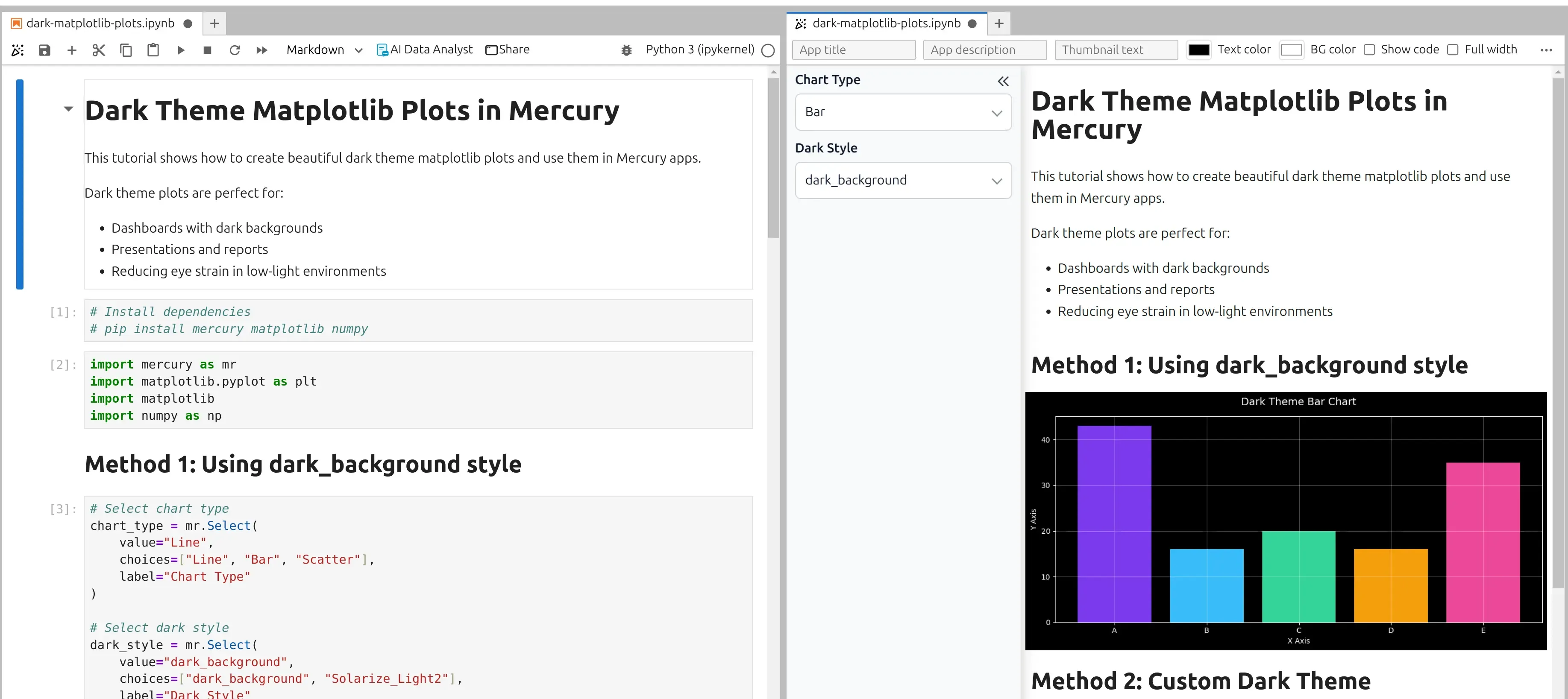Click 'Presentations and reports' bullet in notebook
Viewport: 1568px width, 699px height.
pyautogui.click(x=190, y=249)
